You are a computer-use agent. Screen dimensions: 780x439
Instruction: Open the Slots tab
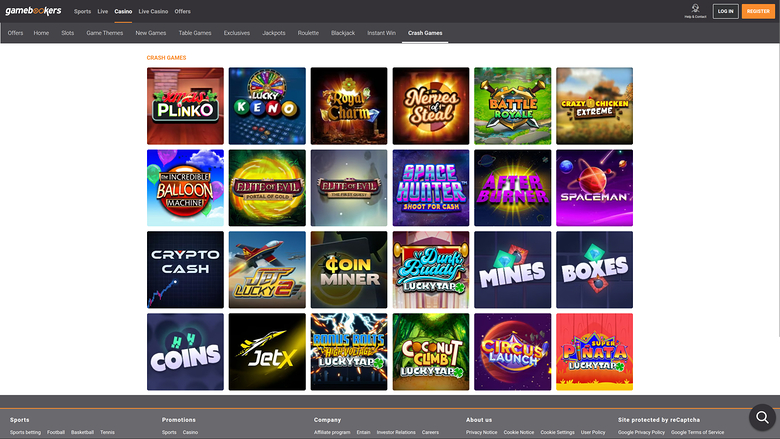[x=68, y=33]
